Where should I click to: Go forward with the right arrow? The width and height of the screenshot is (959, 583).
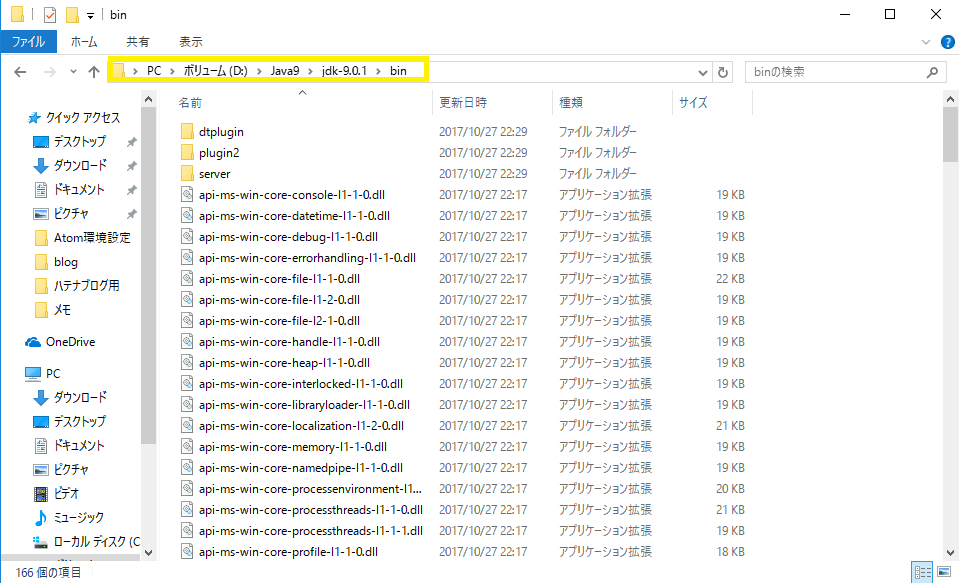[x=50, y=72]
